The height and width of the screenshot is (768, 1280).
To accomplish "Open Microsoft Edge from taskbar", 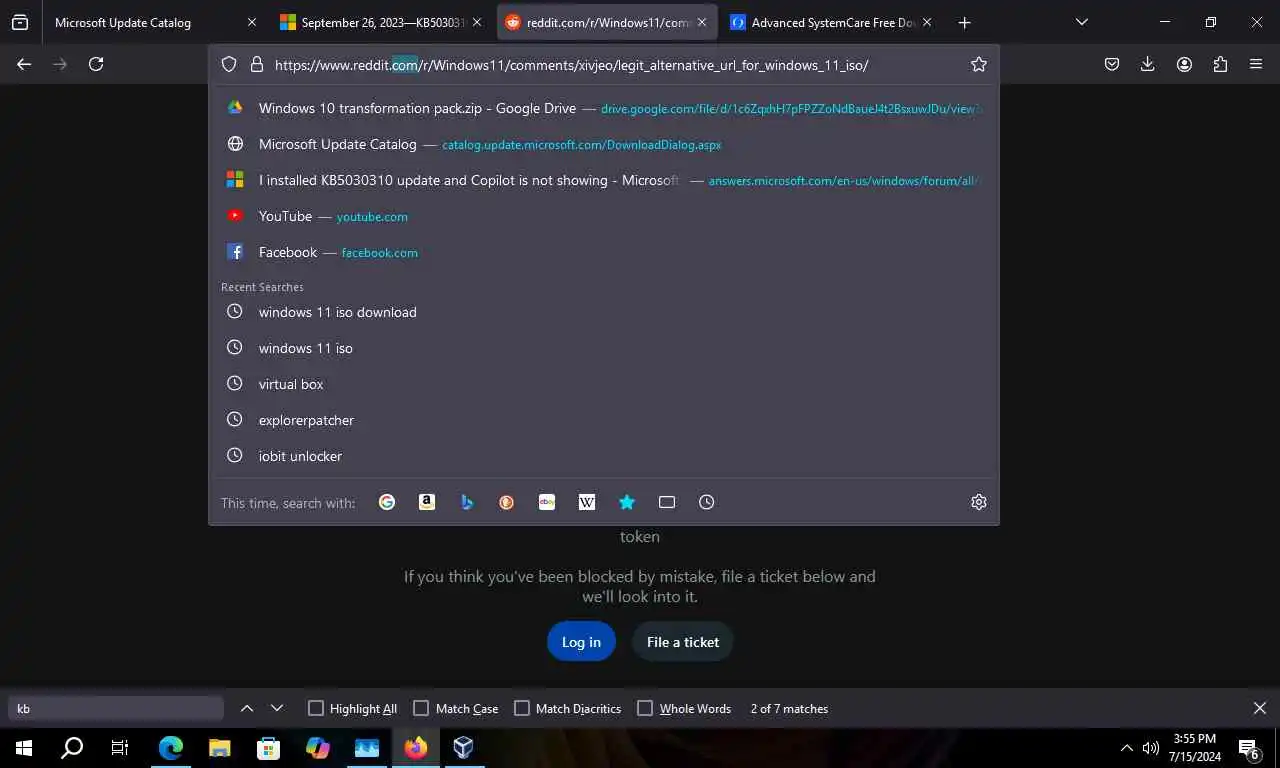I will [x=171, y=748].
